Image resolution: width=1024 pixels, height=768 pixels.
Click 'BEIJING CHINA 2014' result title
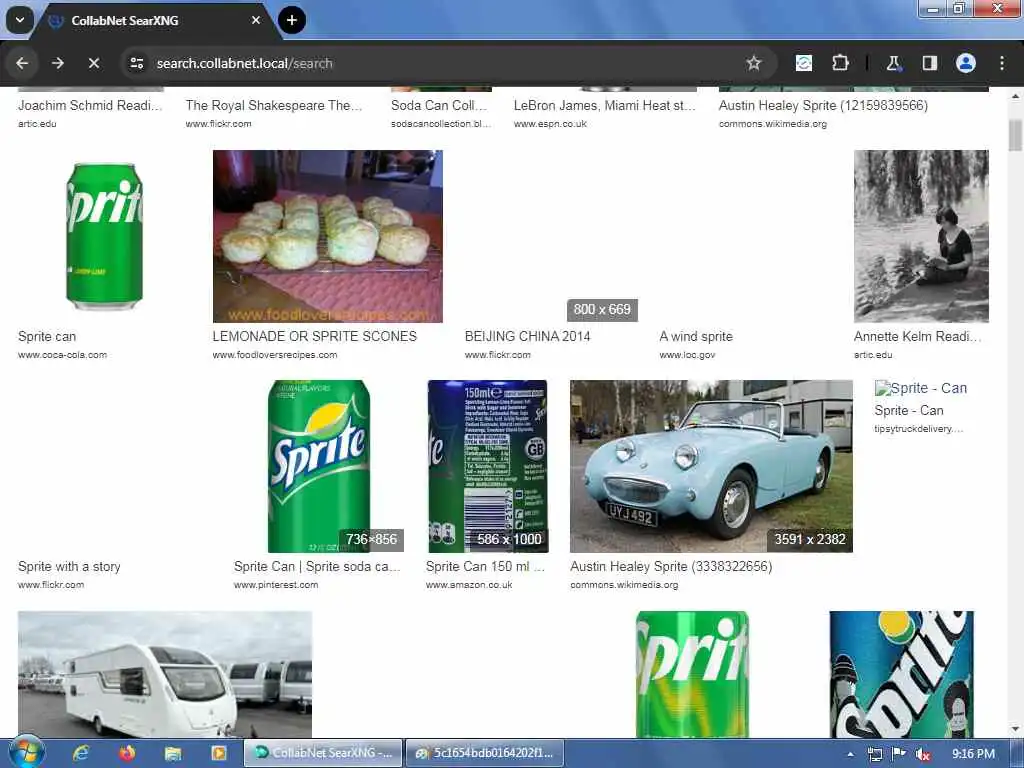click(x=528, y=336)
